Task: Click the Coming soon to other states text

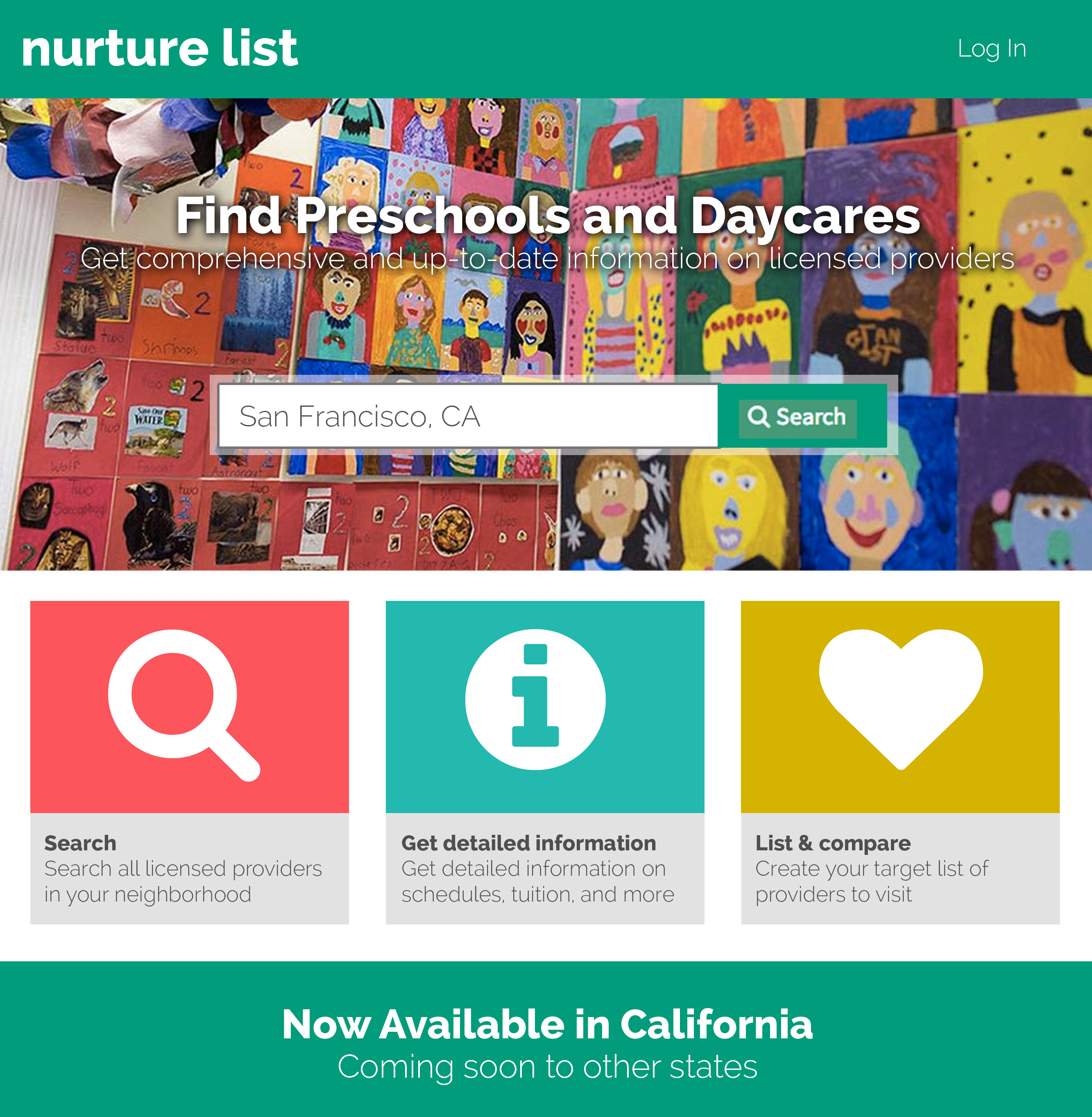Action: point(547,1067)
